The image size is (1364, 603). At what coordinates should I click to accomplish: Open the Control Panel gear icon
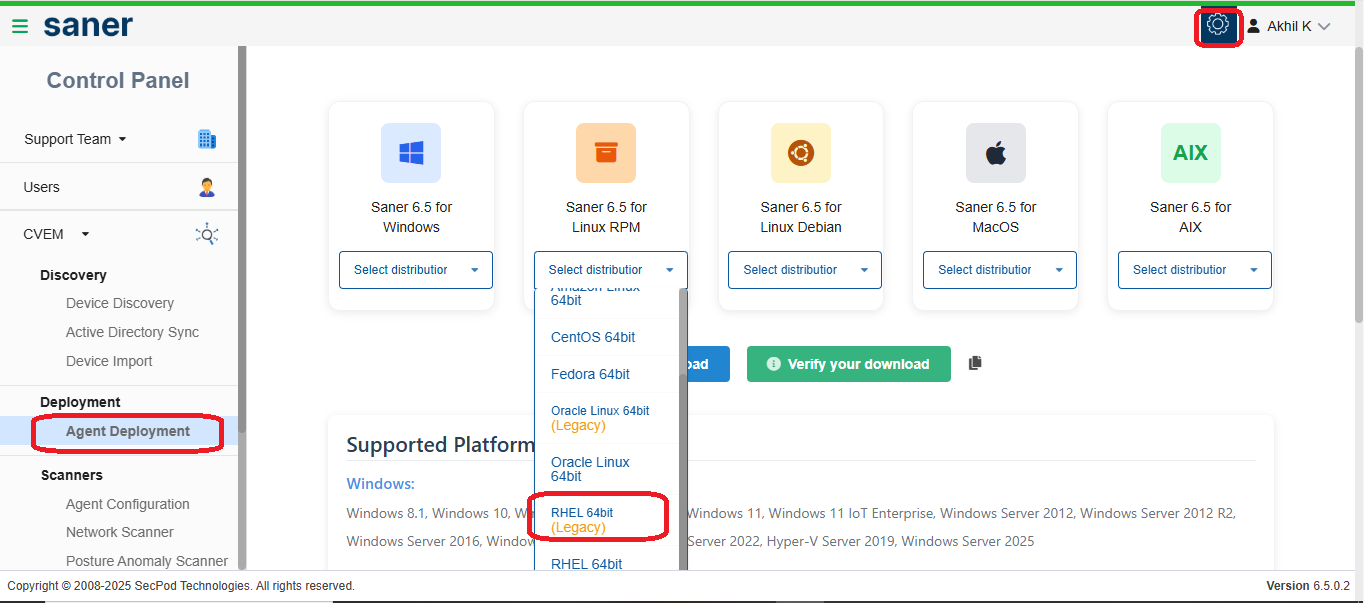(x=1217, y=25)
